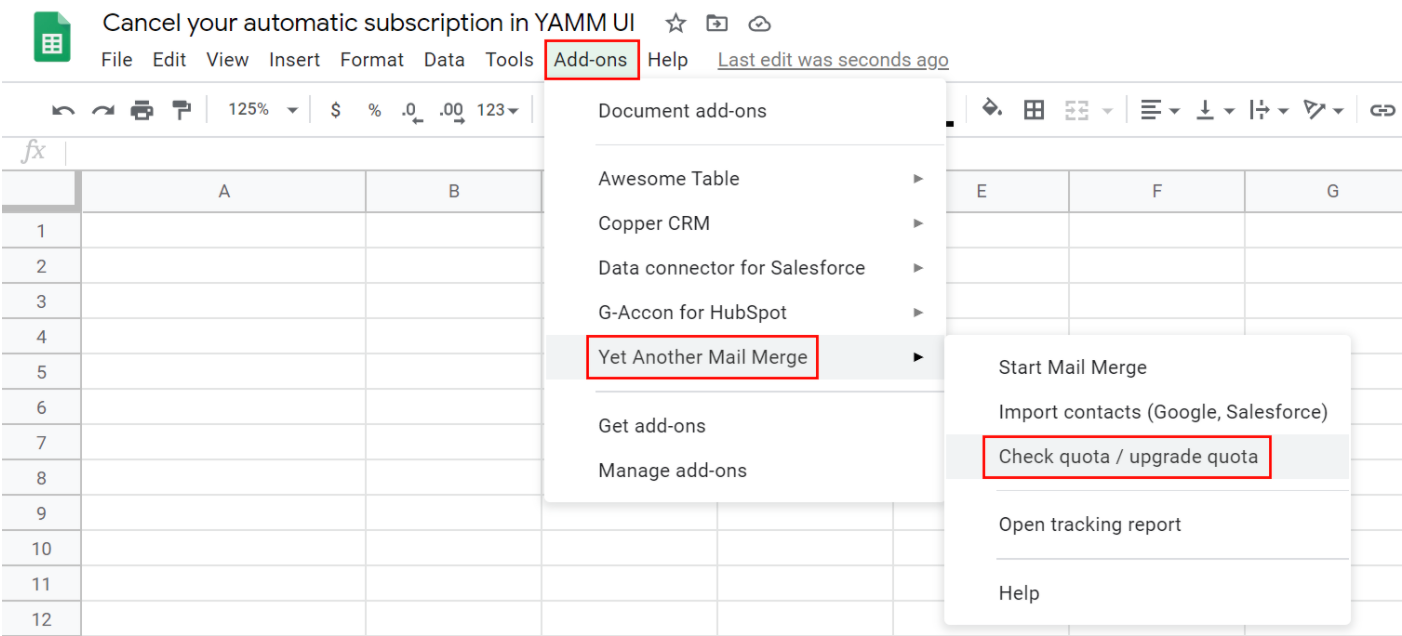Click the move to folder icon
This screenshot has height=636, width=1402.
click(x=717, y=23)
